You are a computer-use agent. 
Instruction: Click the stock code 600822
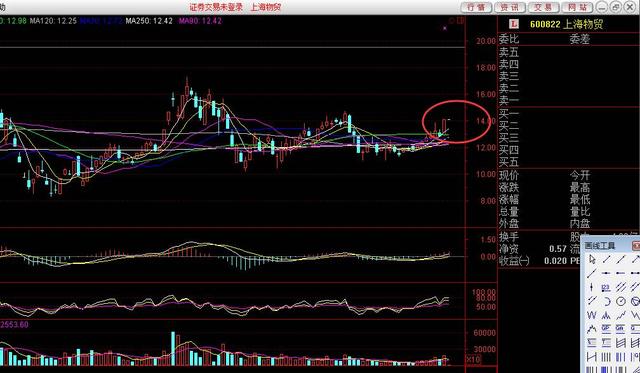pos(545,24)
